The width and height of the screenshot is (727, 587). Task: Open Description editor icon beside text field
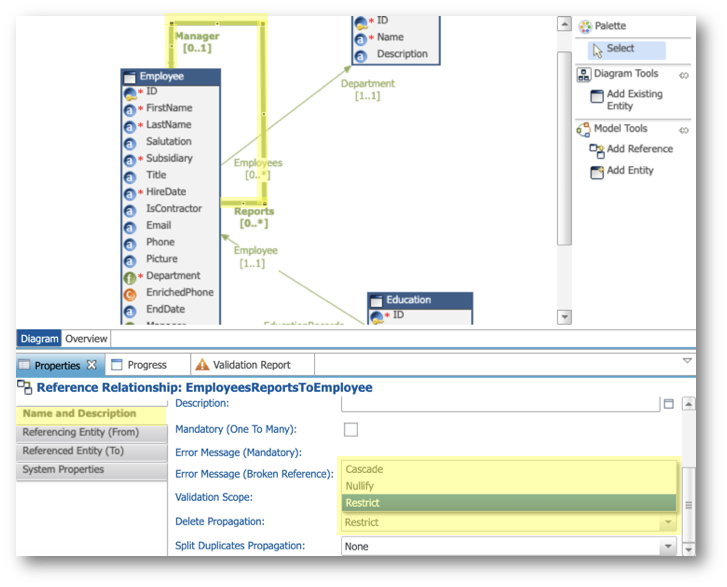[x=669, y=403]
